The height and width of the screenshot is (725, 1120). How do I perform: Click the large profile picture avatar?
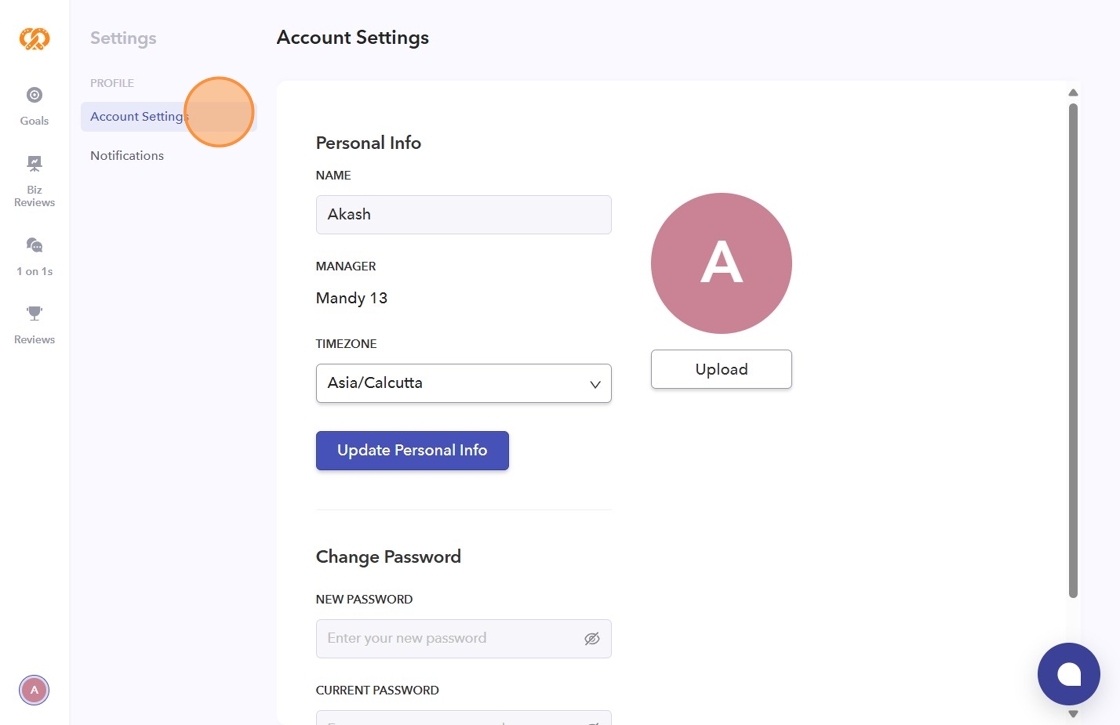coord(721,263)
